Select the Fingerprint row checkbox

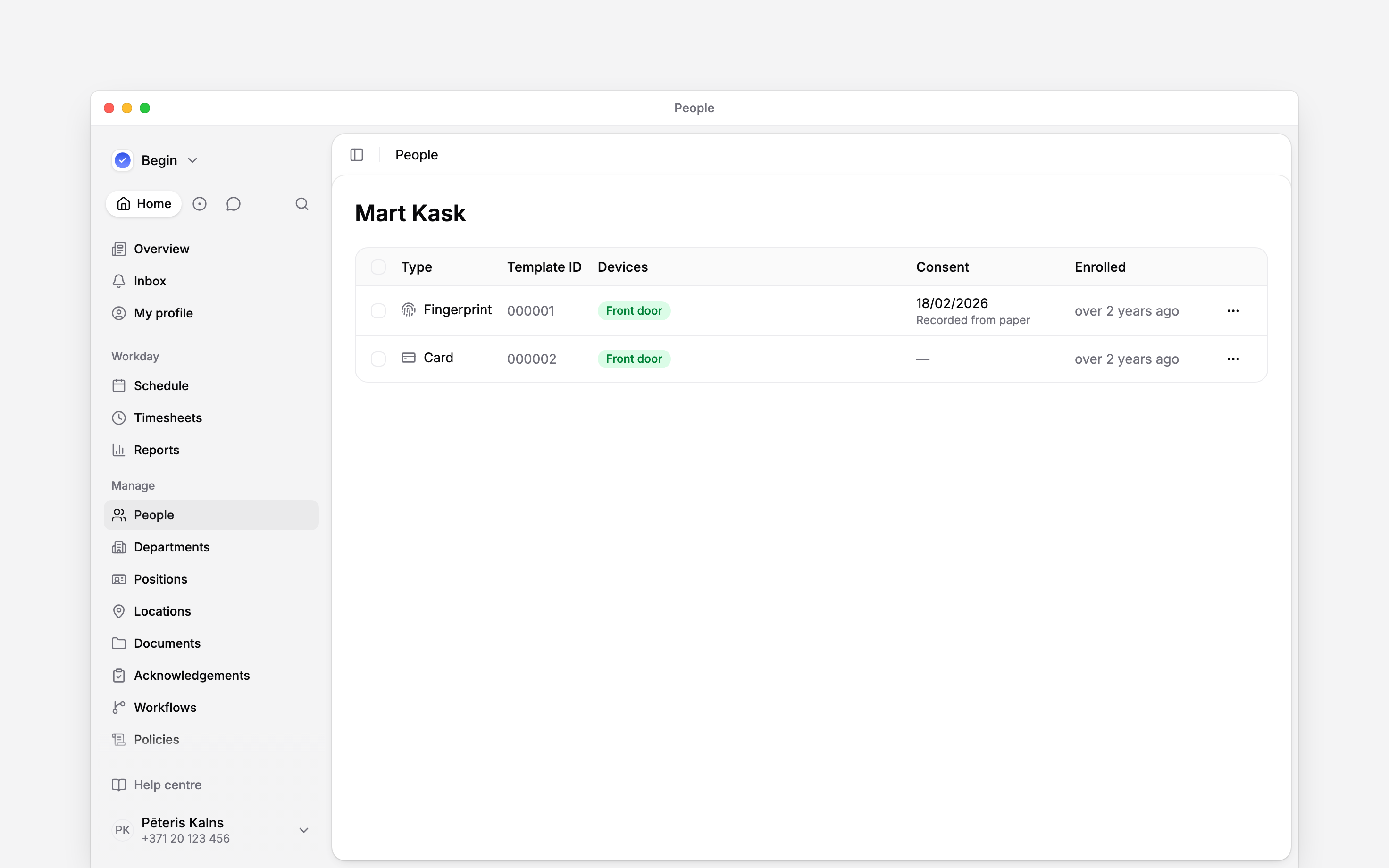coord(378,310)
